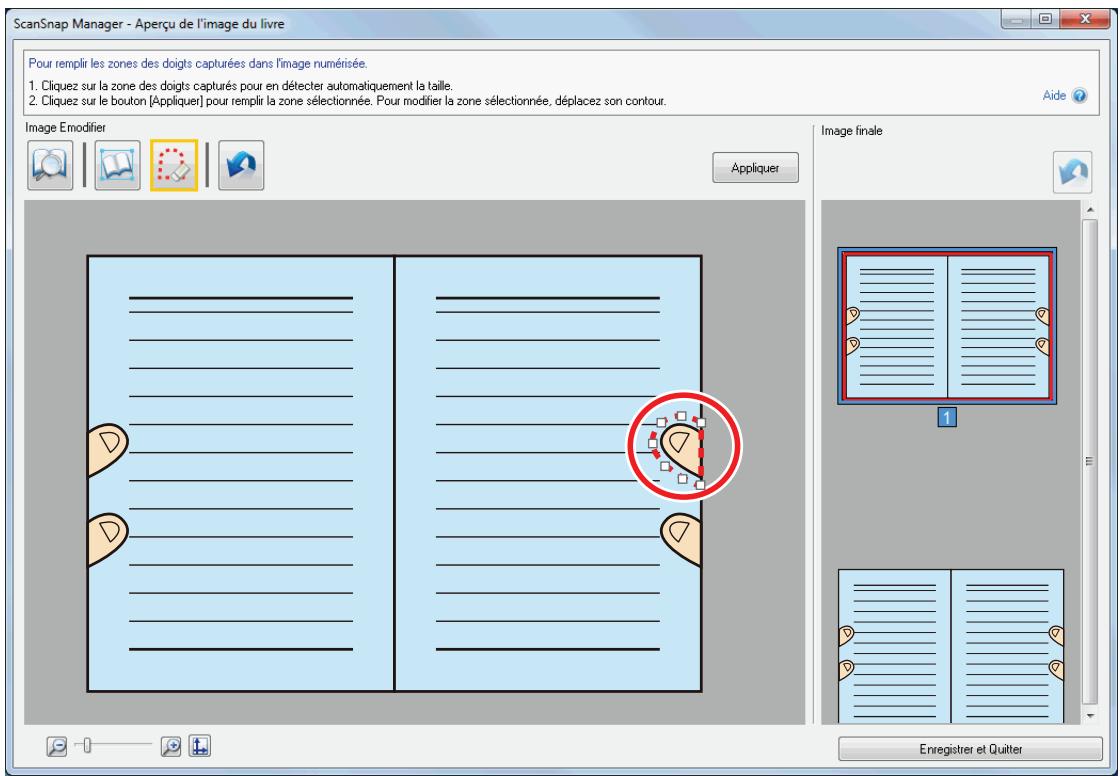1120x776 pixels.
Task: Click the instruction line starting '2. Cliquez sur le bouton'
Action: click(x=347, y=101)
